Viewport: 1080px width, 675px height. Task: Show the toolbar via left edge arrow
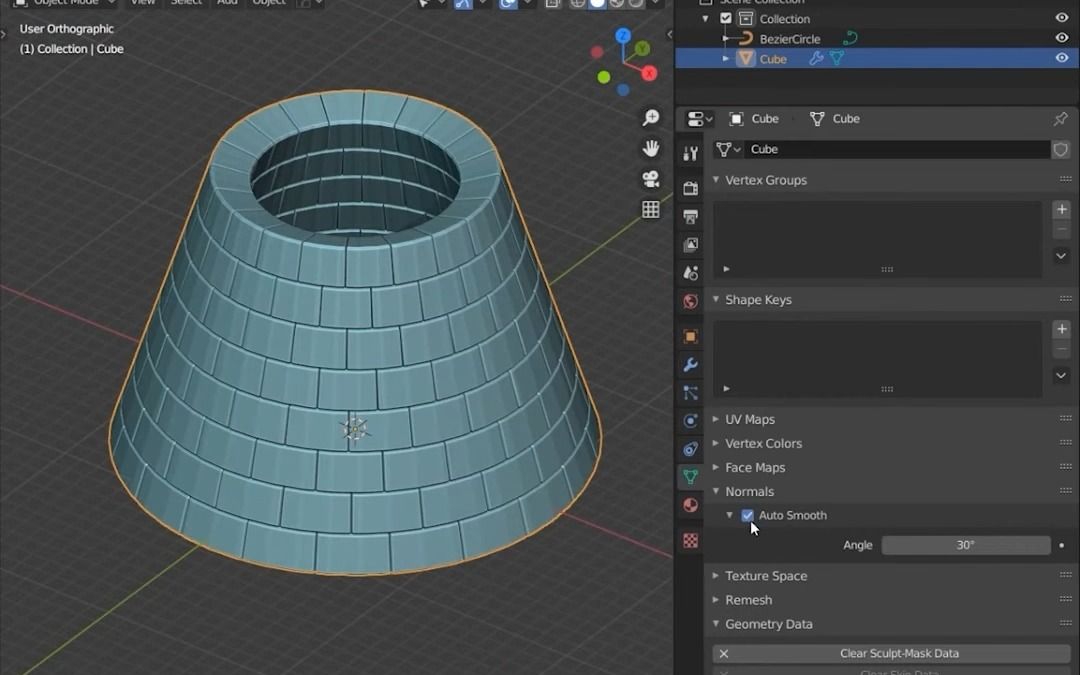3,33
